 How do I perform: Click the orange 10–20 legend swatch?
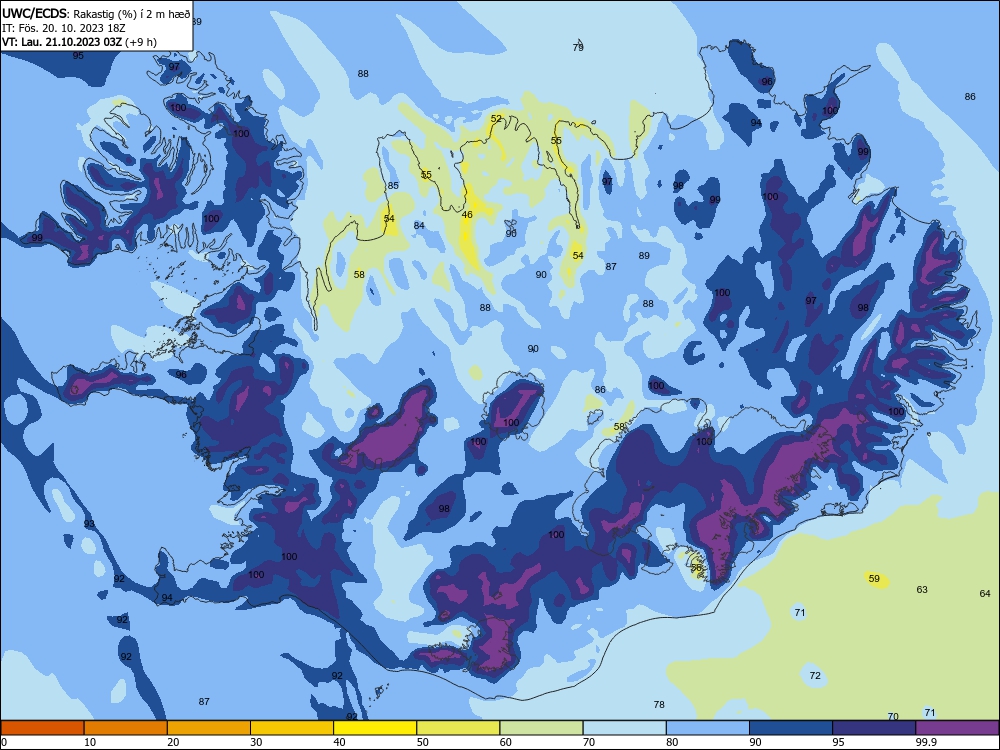click(x=126, y=728)
